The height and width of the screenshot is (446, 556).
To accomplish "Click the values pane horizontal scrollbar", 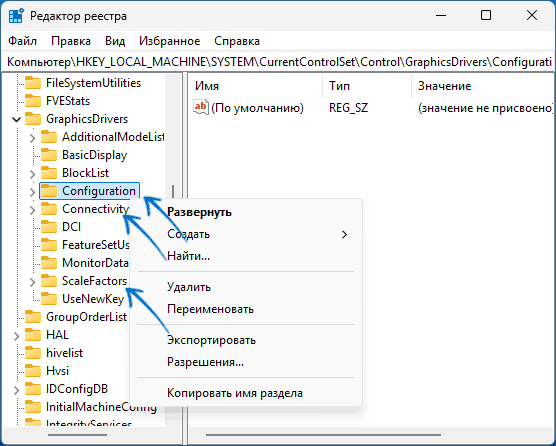I will tap(323, 435).
